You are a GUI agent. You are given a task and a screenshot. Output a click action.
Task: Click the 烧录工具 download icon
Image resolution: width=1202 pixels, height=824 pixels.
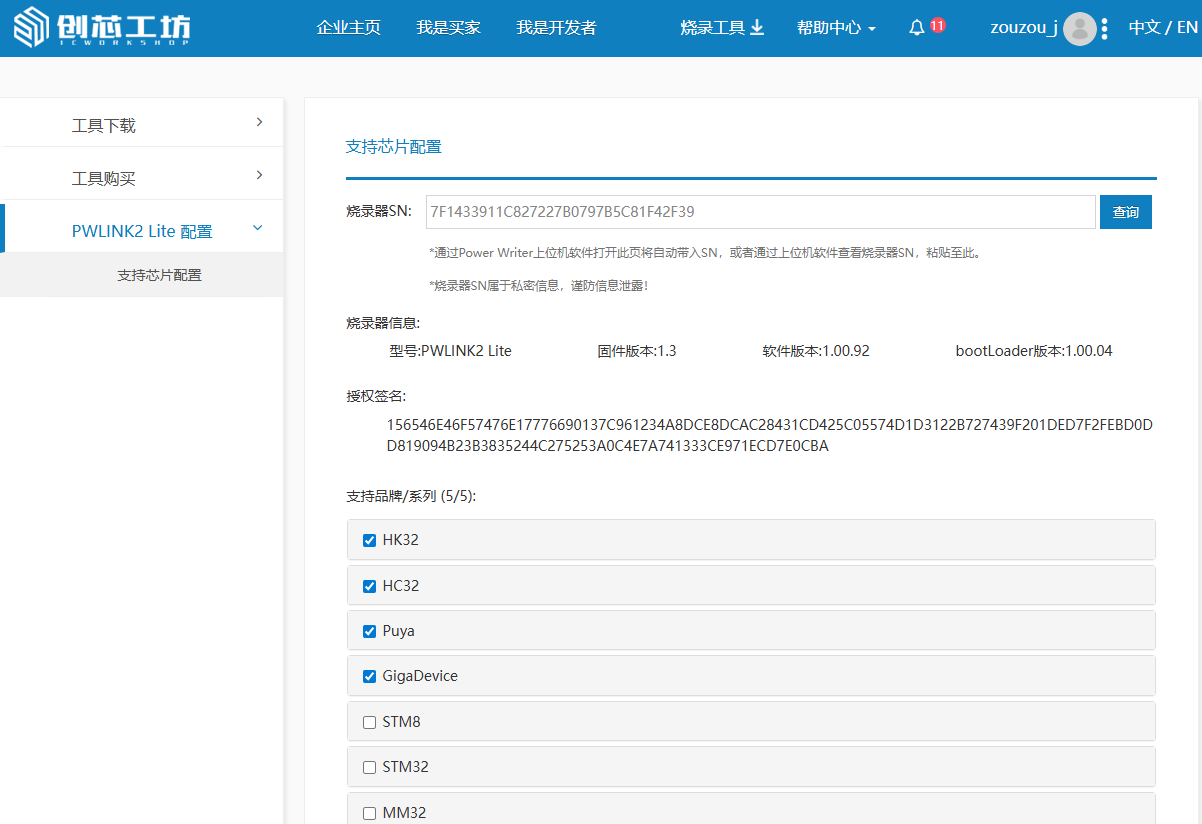(x=757, y=28)
